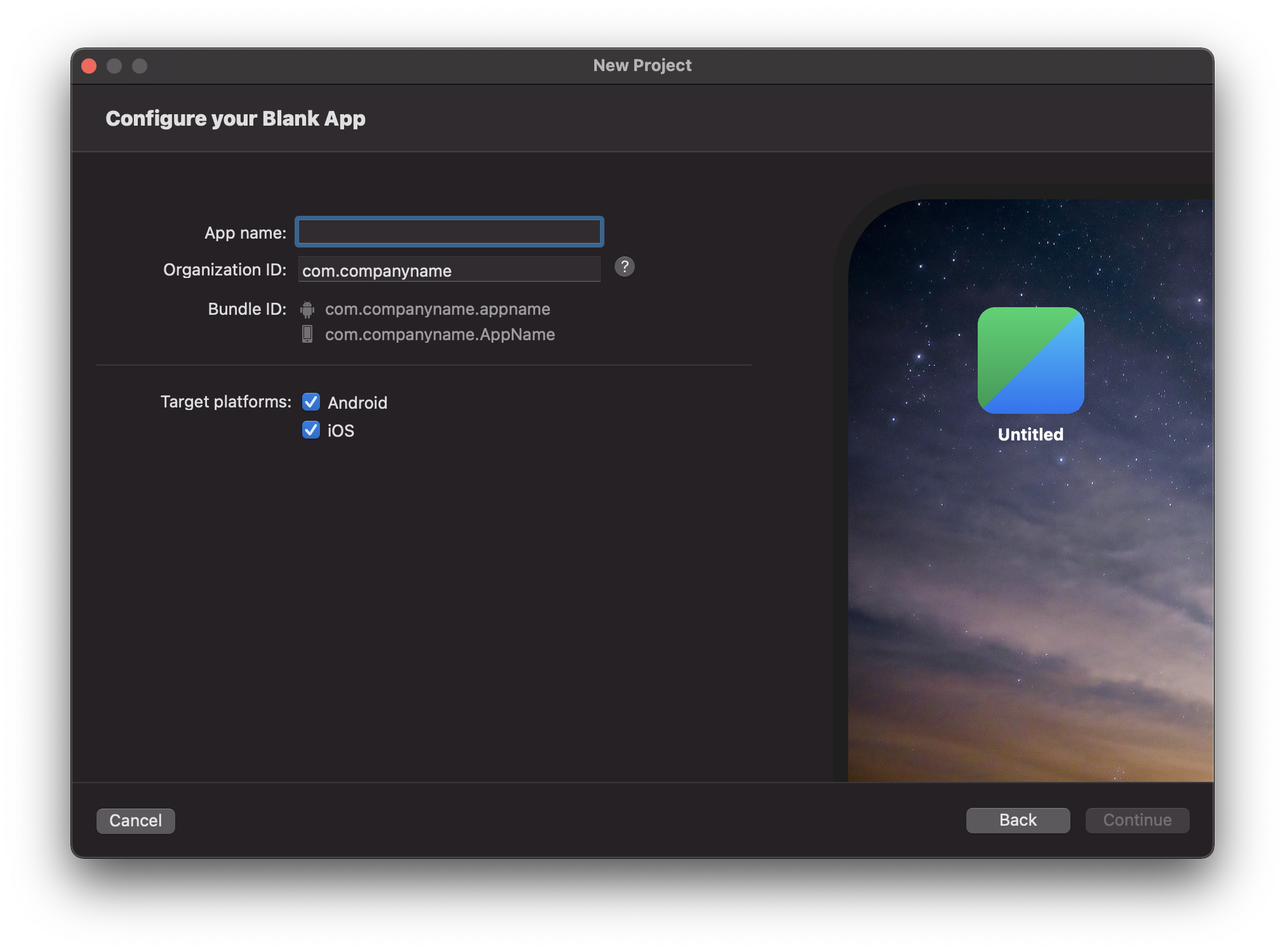The width and height of the screenshot is (1285, 952).
Task: Uncheck the iOS target platform checkbox
Action: 311,430
